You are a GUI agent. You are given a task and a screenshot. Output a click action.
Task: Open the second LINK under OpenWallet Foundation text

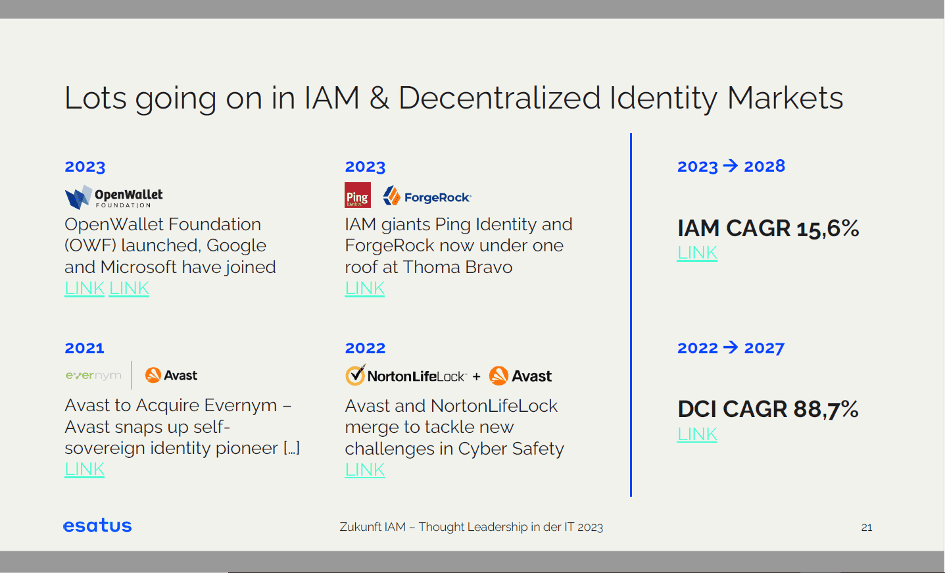[129, 288]
